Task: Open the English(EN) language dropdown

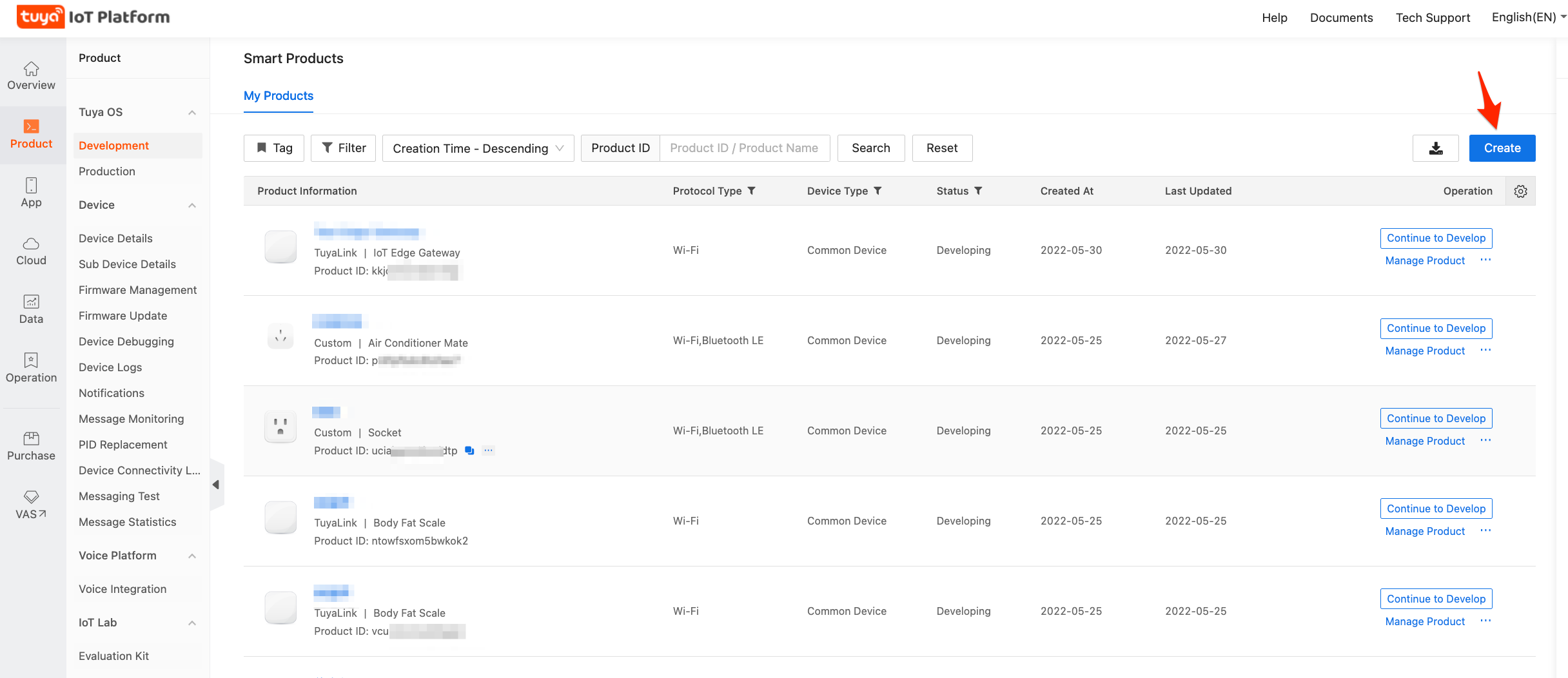Action: (x=1529, y=17)
